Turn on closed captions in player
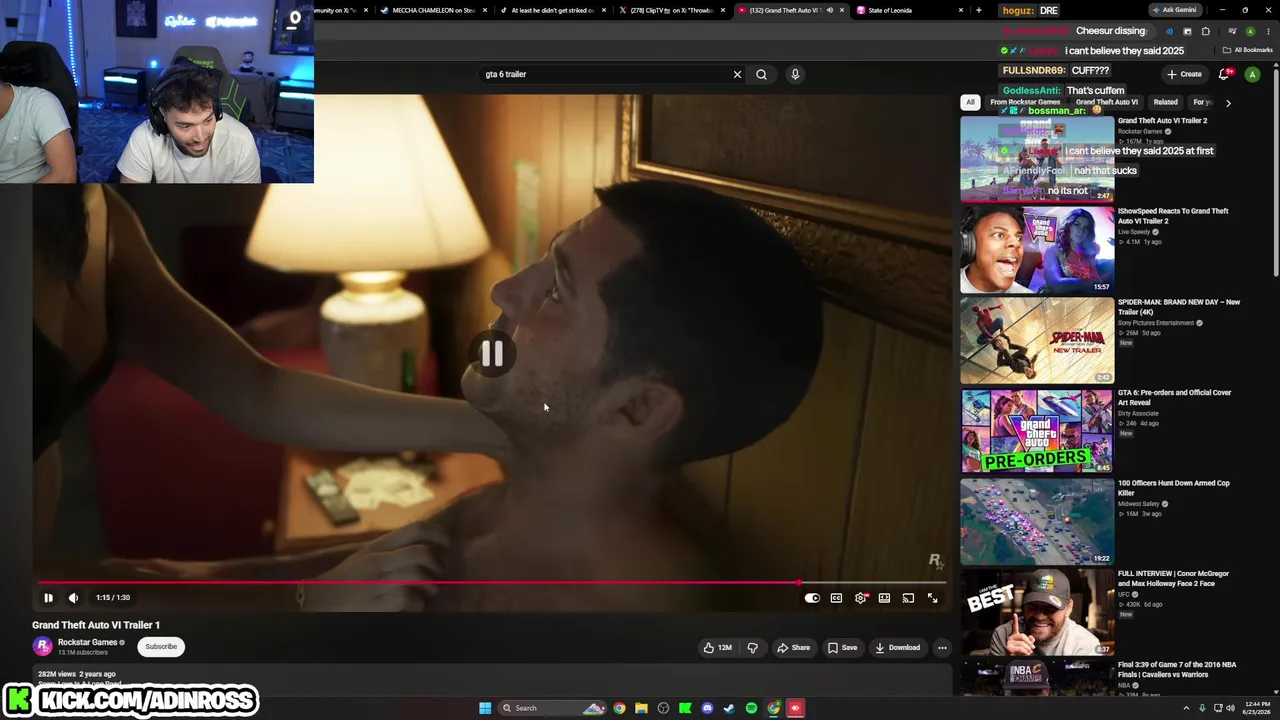1280x720 pixels. click(836, 598)
